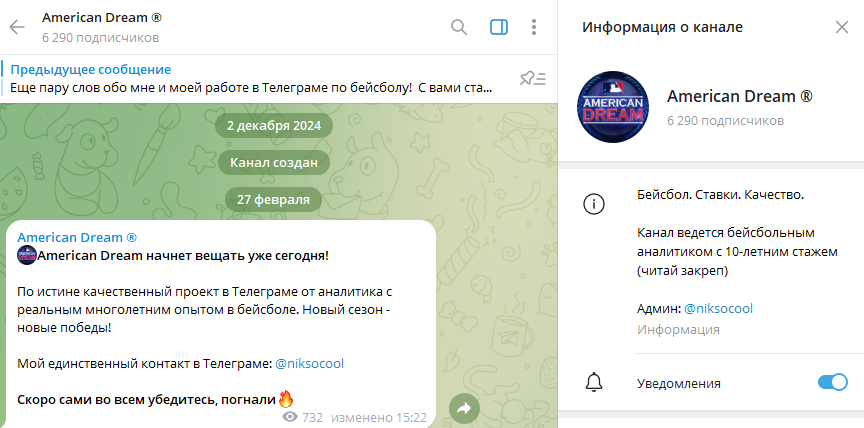Open search in the channel

click(x=459, y=27)
